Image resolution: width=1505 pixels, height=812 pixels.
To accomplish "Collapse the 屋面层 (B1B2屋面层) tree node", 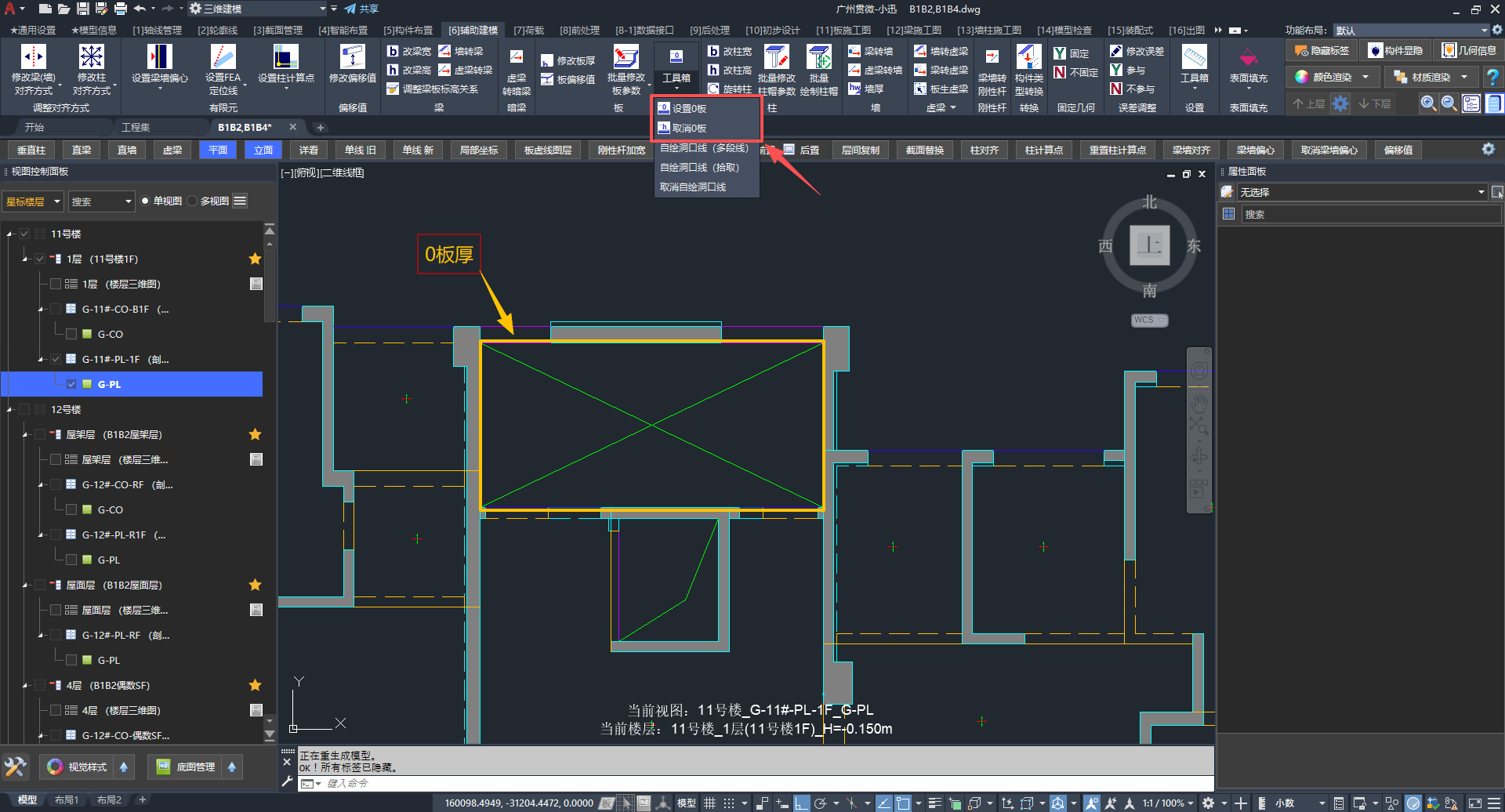I will (x=25, y=585).
